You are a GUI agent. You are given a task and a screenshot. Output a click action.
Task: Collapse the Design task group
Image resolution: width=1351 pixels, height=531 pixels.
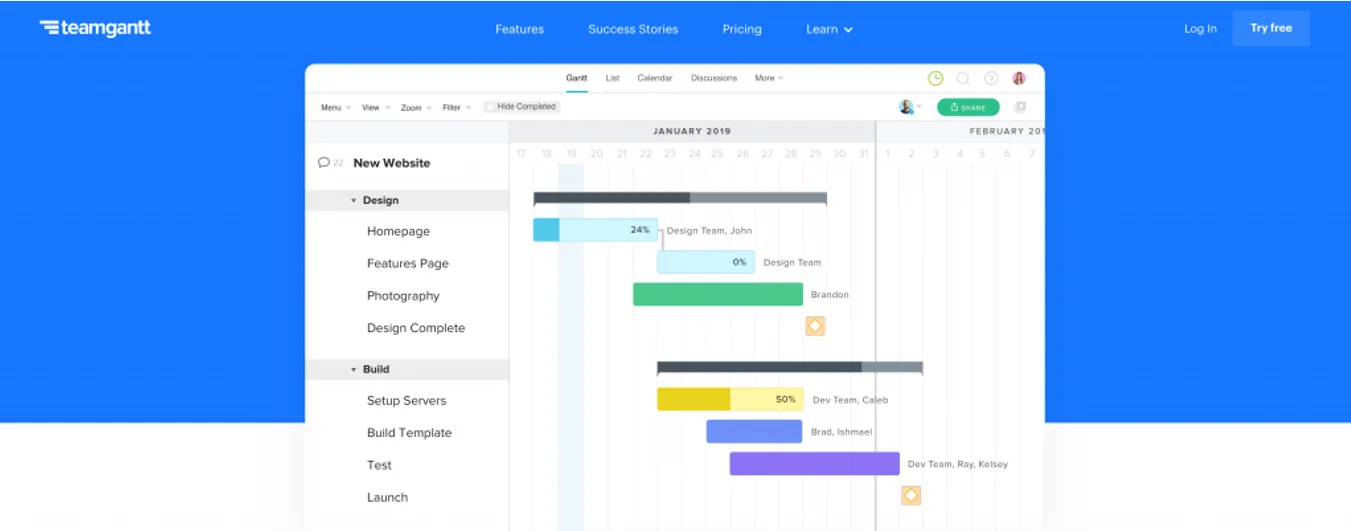(x=353, y=201)
